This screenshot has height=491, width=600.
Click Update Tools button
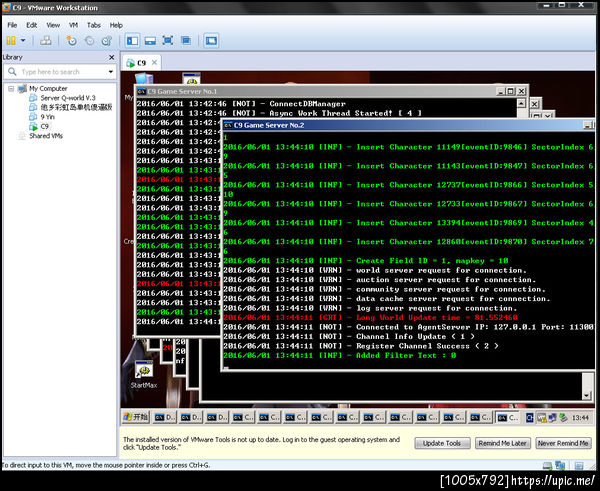pyautogui.click(x=442, y=443)
